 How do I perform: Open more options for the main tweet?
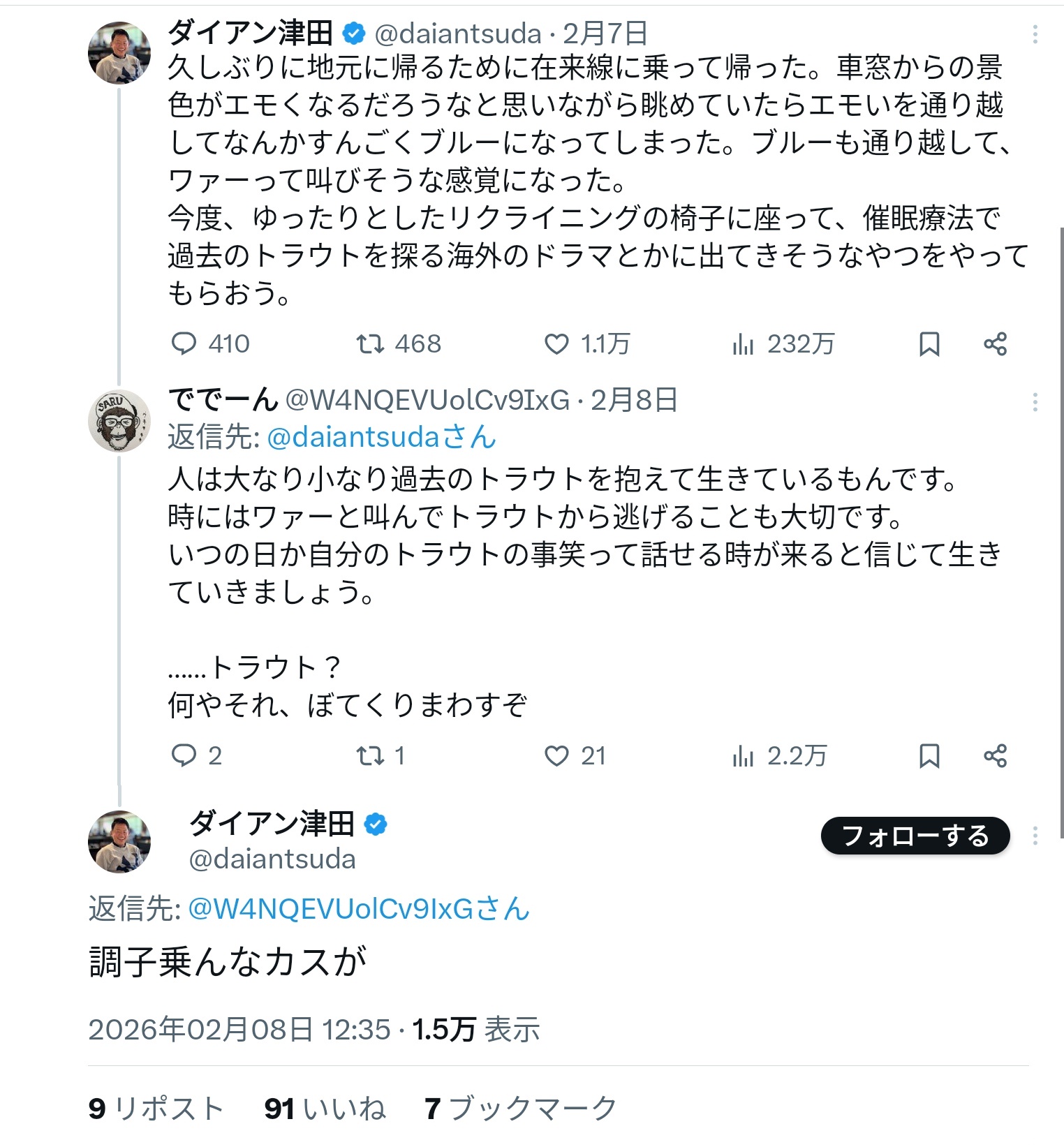(1035, 836)
